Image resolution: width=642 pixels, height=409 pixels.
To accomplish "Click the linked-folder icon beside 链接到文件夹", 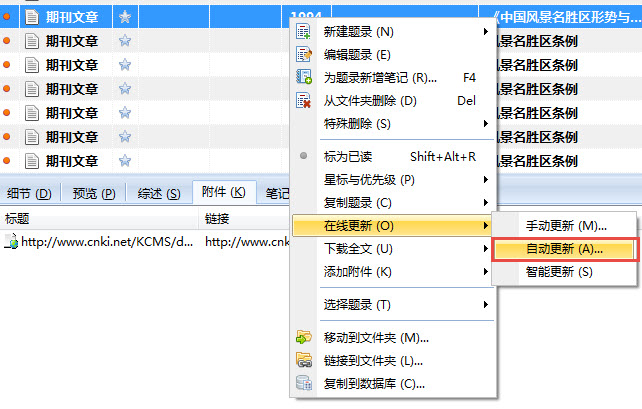I will (304, 360).
